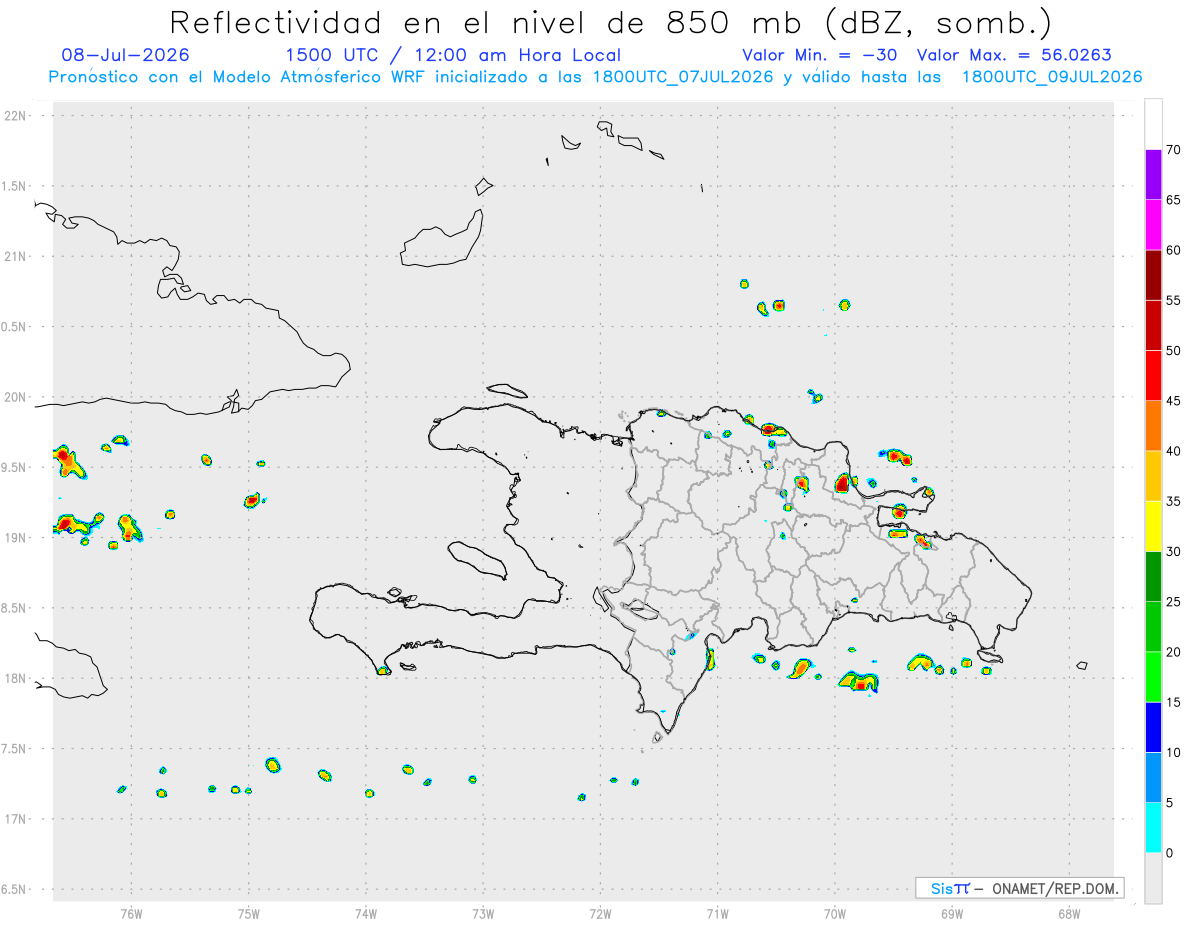Viewport: 1200px width, 927px height.
Task: Select the gold 35–40 dBZ colorbar segment
Action: tap(1153, 476)
